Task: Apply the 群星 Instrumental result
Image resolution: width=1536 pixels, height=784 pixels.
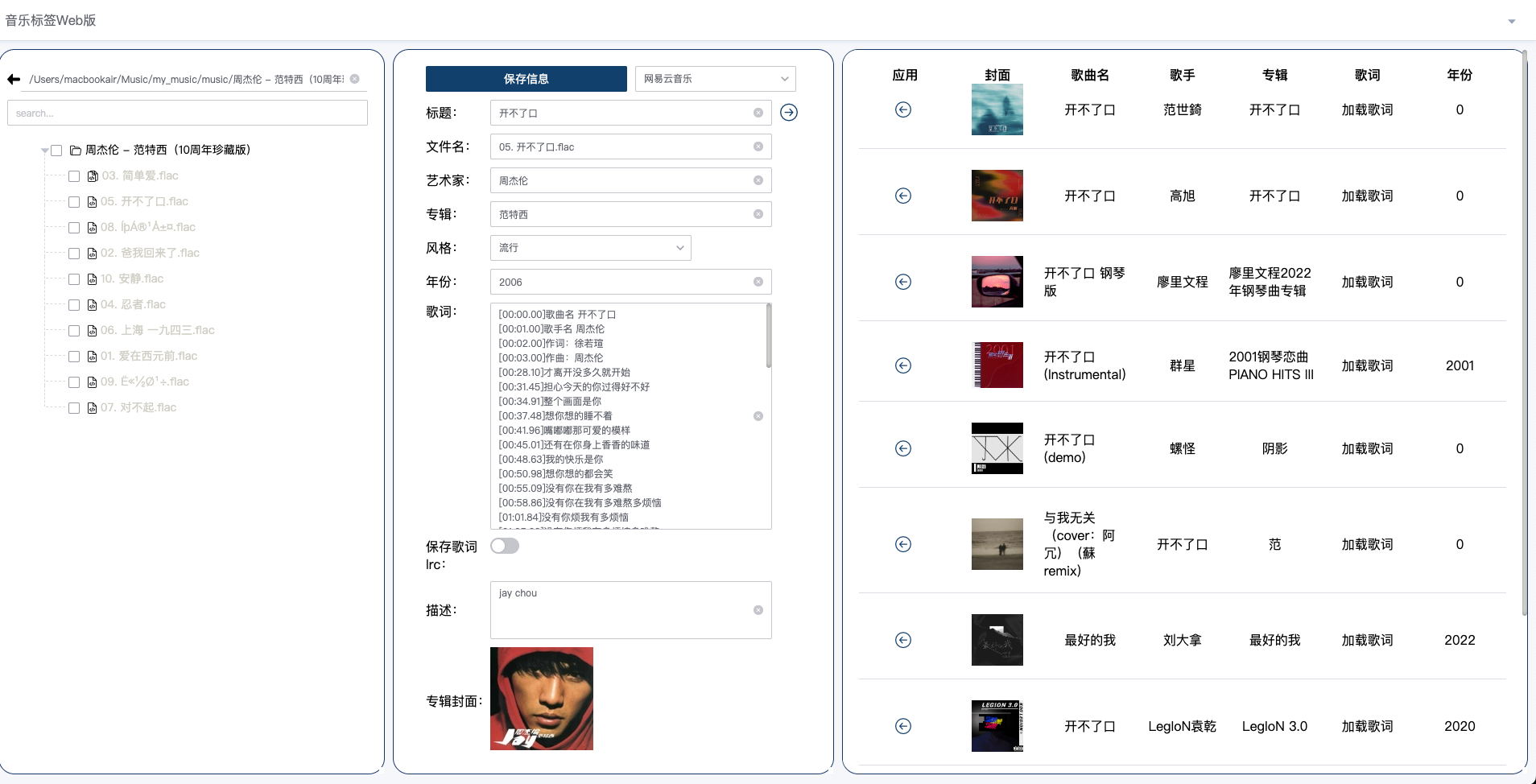Action: click(x=903, y=365)
